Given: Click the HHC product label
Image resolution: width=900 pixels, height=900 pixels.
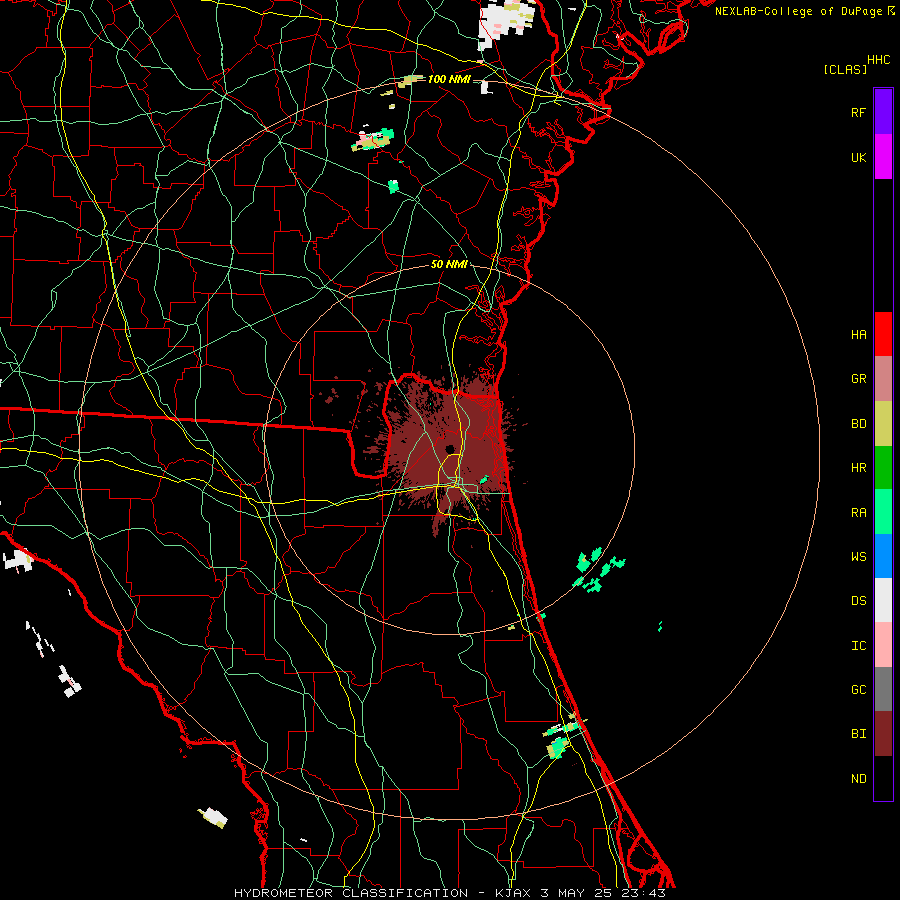Looking at the screenshot, I should coord(878,60).
